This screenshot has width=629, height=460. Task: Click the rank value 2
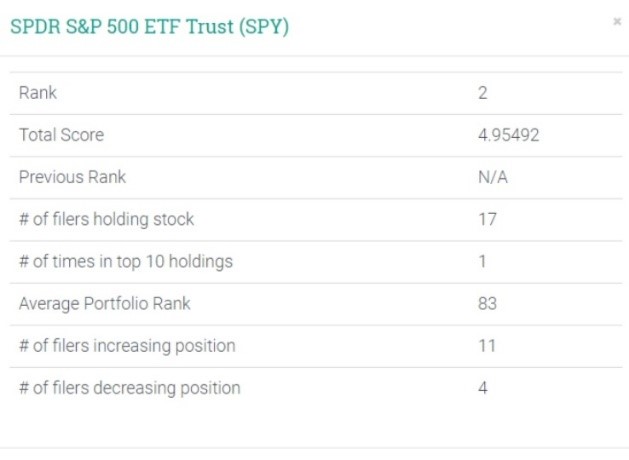(x=483, y=93)
